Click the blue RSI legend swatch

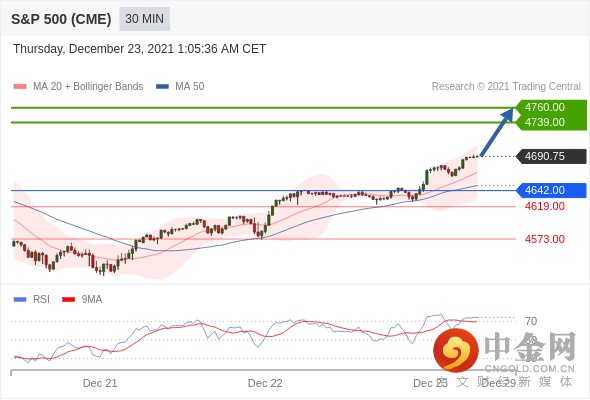(20, 300)
